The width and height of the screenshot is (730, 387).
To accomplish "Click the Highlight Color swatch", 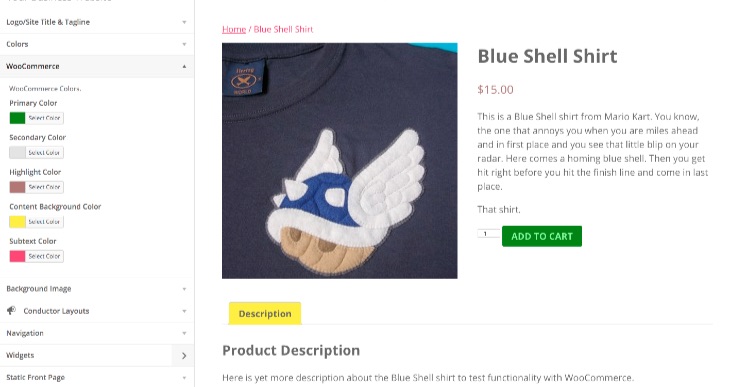I will click(17, 187).
